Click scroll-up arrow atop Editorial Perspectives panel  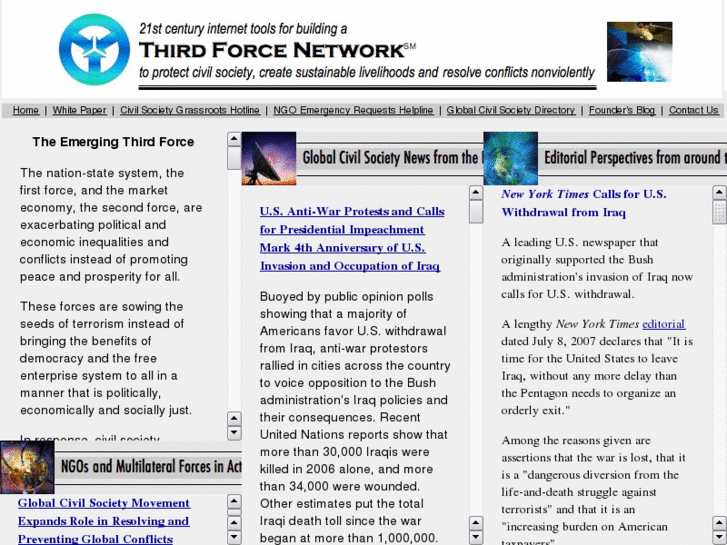[x=719, y=192]
